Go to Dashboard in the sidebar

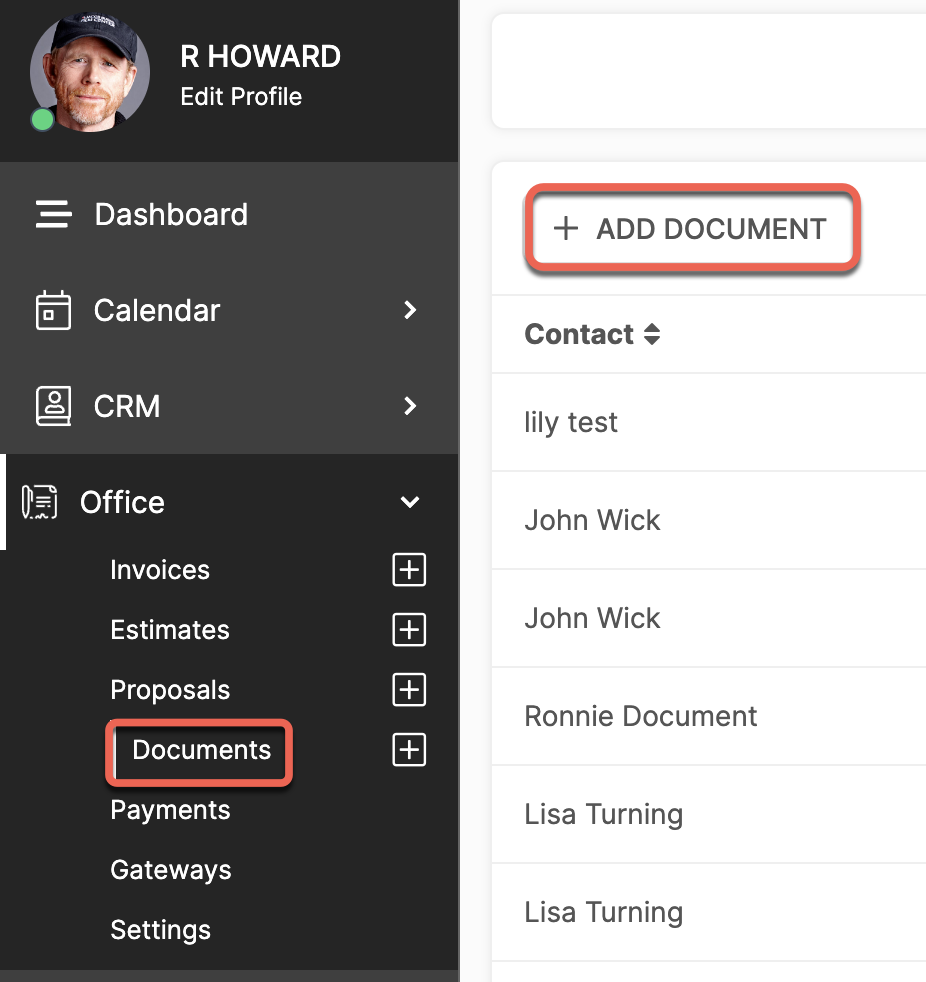click(171, 214)
